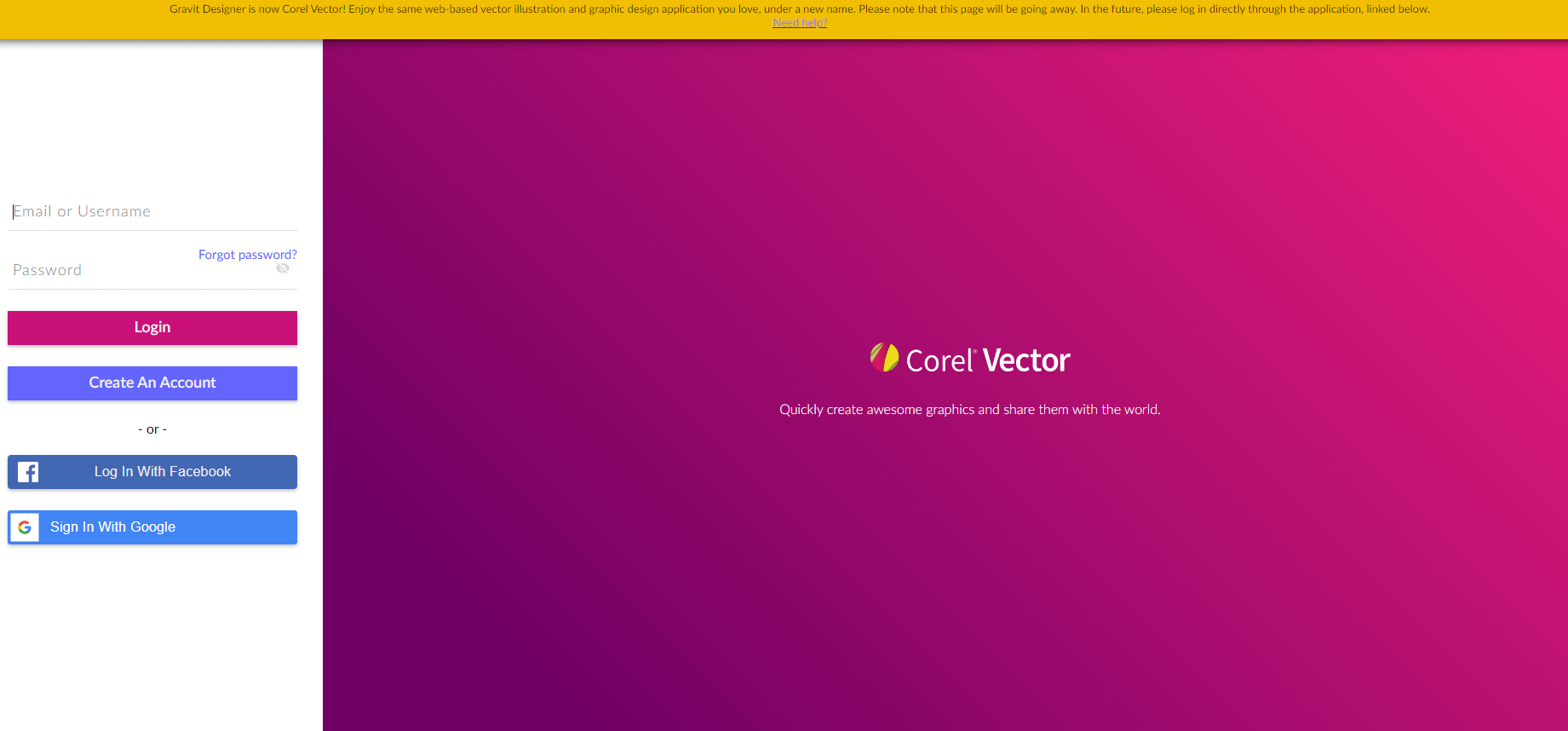This screenshot has height=731, width=1568.
Task: Choose Sign In With Google
Action: coord(112,527)
